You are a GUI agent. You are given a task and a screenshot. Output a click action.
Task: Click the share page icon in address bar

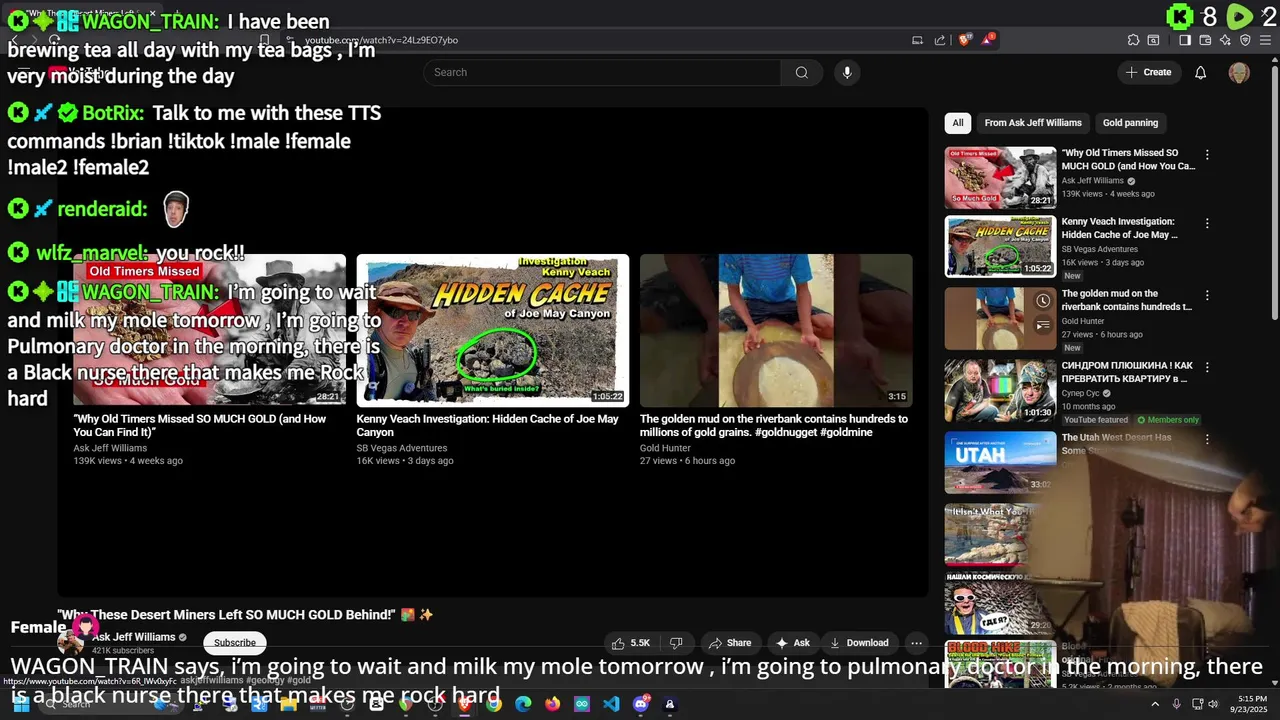[x=940, y=40]
